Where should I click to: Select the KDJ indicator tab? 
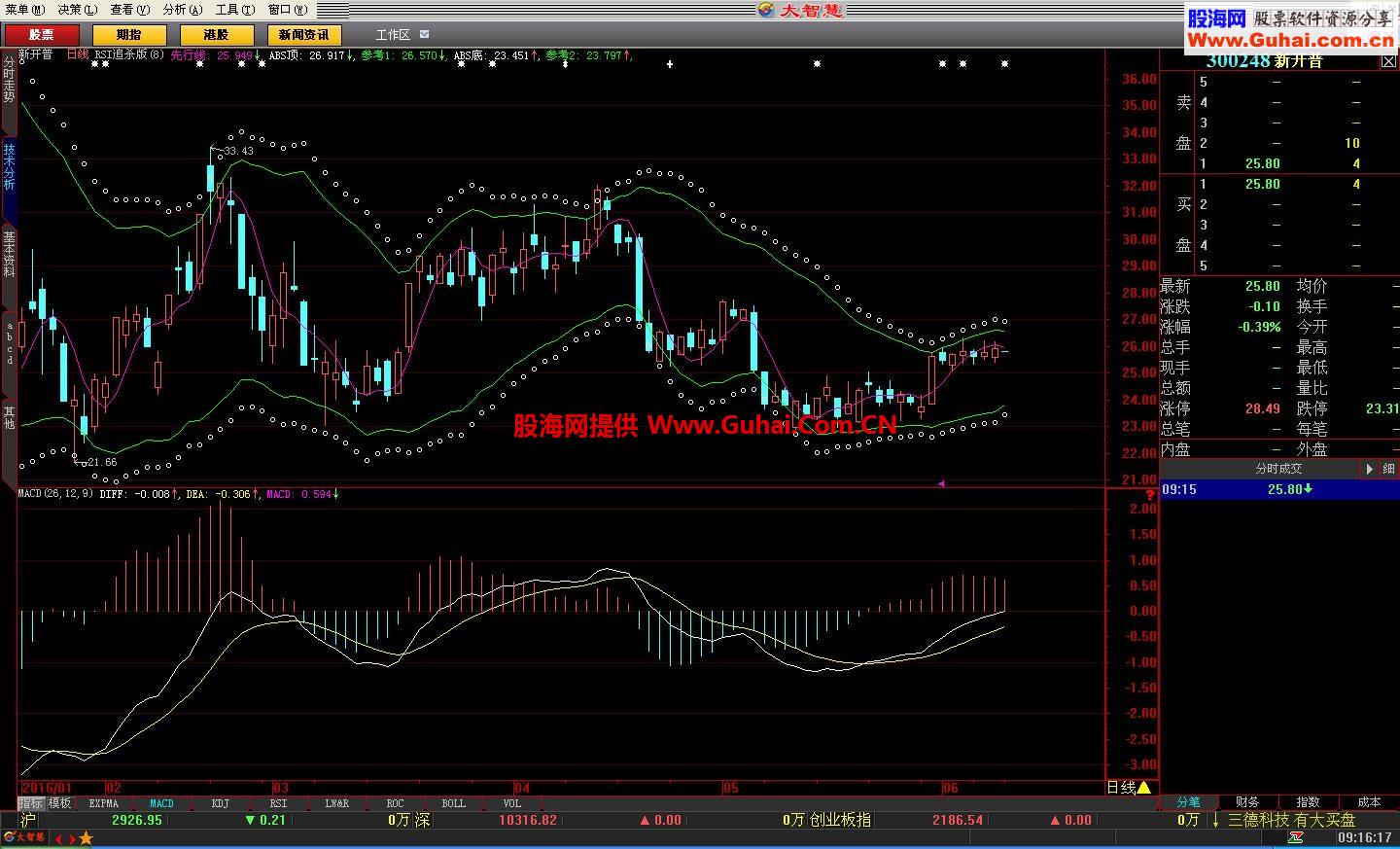(x=220, y=803)
